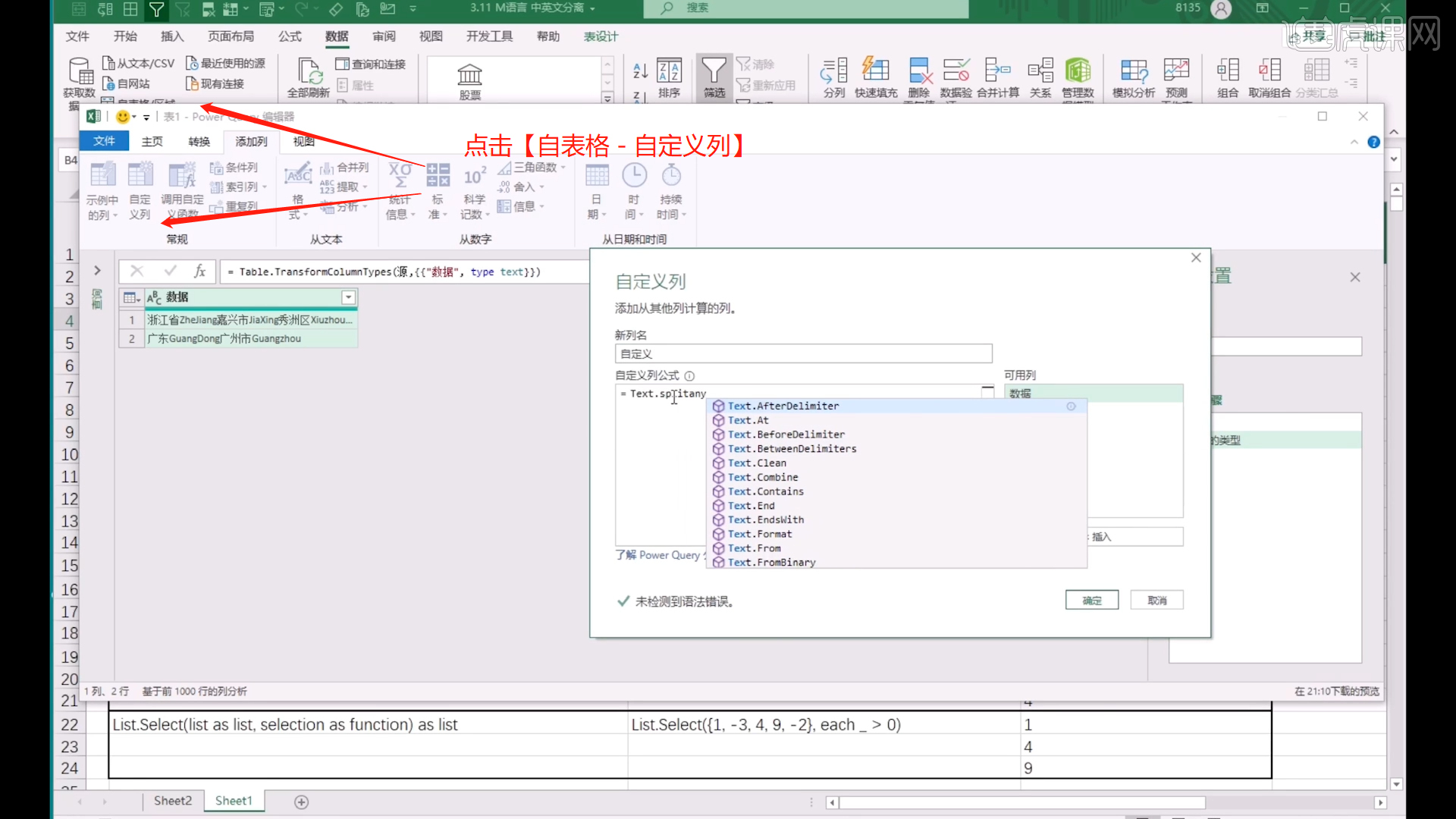Click the 科学记数 scientific icon
The width and height of the screenshot is (1456, 819).
click(475, 176)
